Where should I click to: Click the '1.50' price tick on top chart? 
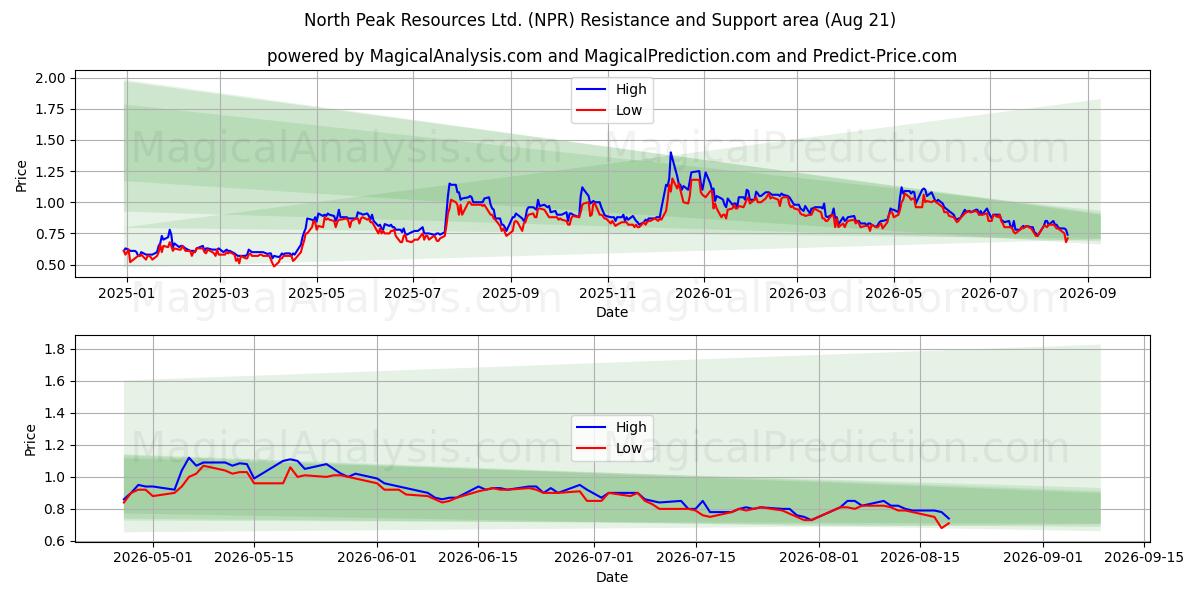point(51,140)
